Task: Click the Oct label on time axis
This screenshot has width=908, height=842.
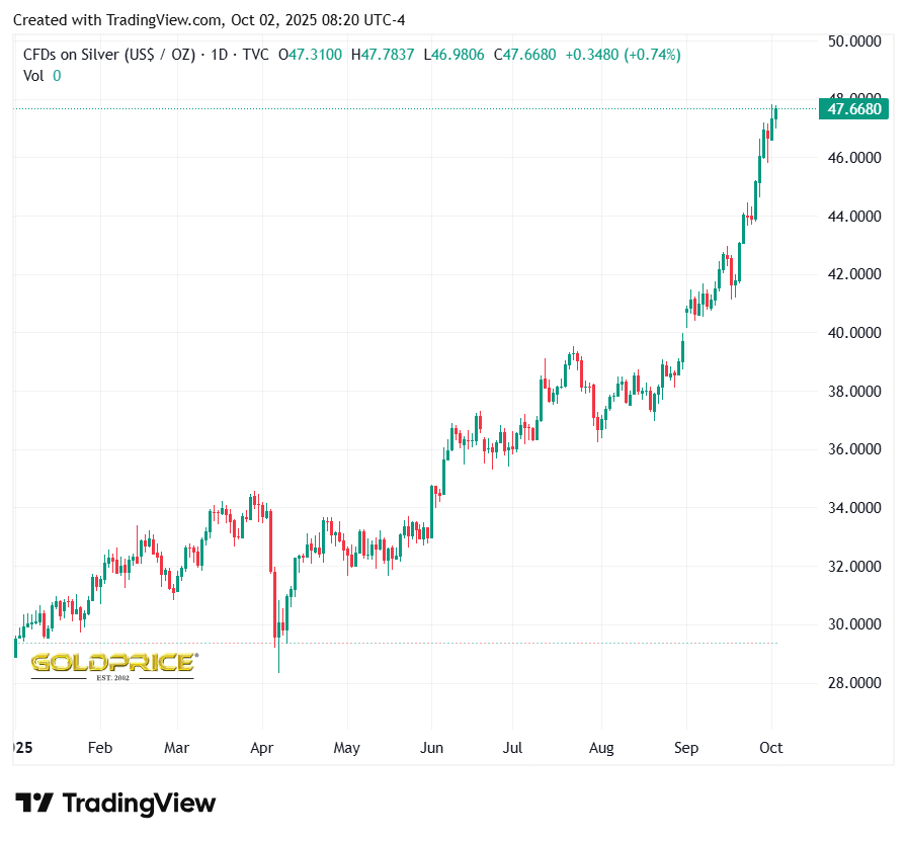Action: pyautogui.click(x=771, y=748)
